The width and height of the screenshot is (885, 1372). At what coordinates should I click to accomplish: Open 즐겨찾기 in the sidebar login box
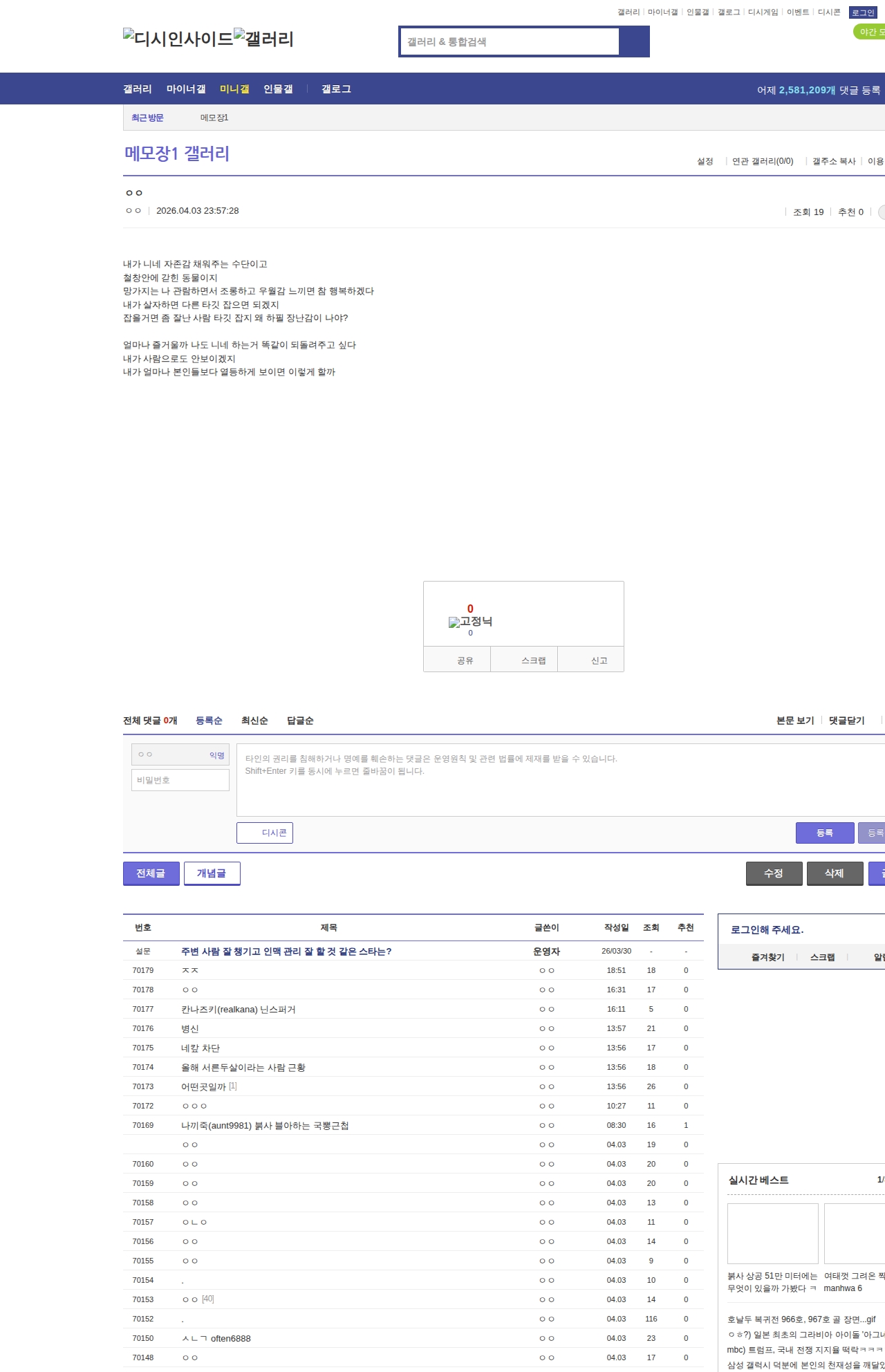click(x=768, y=957)
